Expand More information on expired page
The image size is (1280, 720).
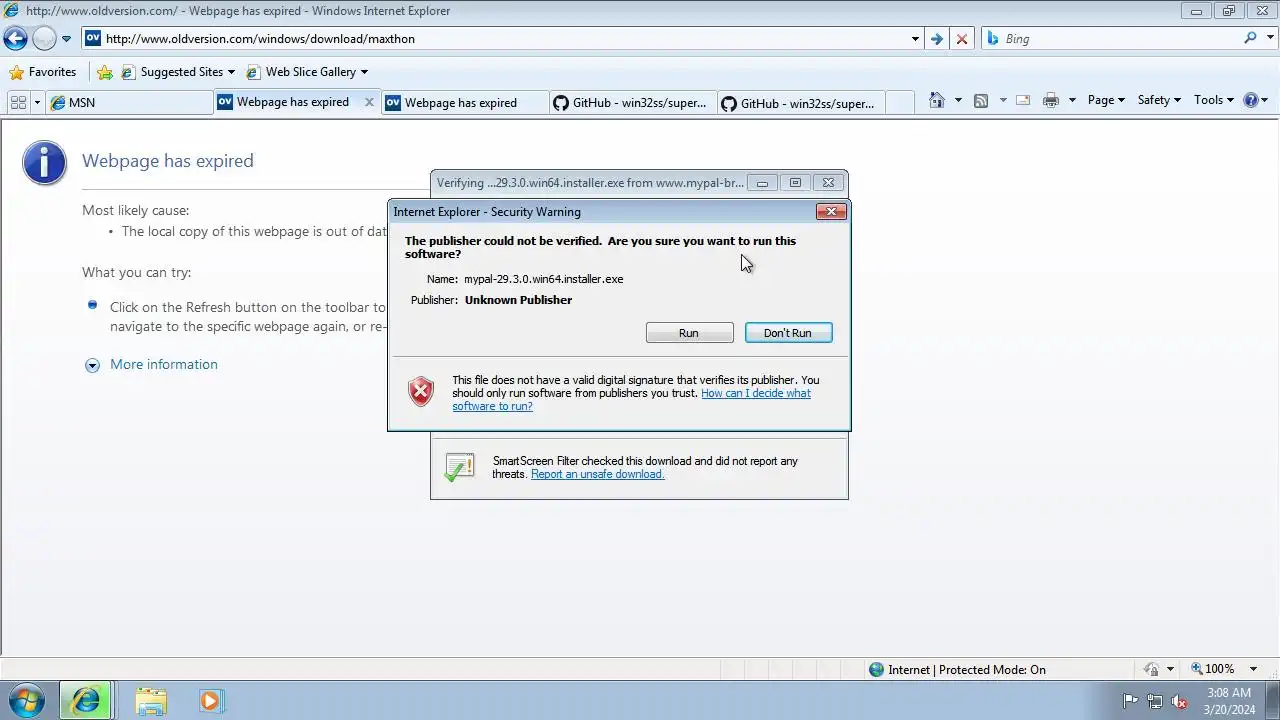[163, 365]
